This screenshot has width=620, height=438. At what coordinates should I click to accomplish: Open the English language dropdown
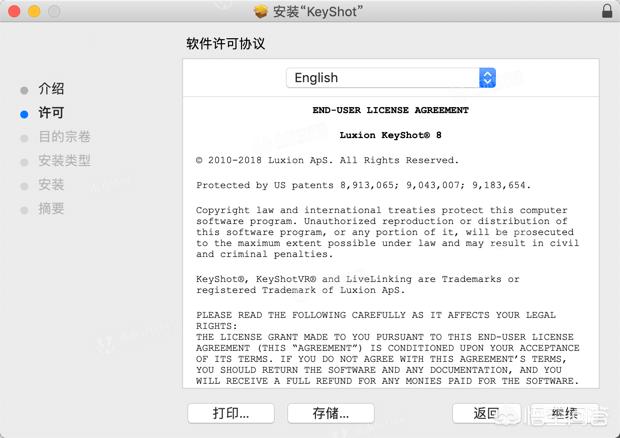391,78
